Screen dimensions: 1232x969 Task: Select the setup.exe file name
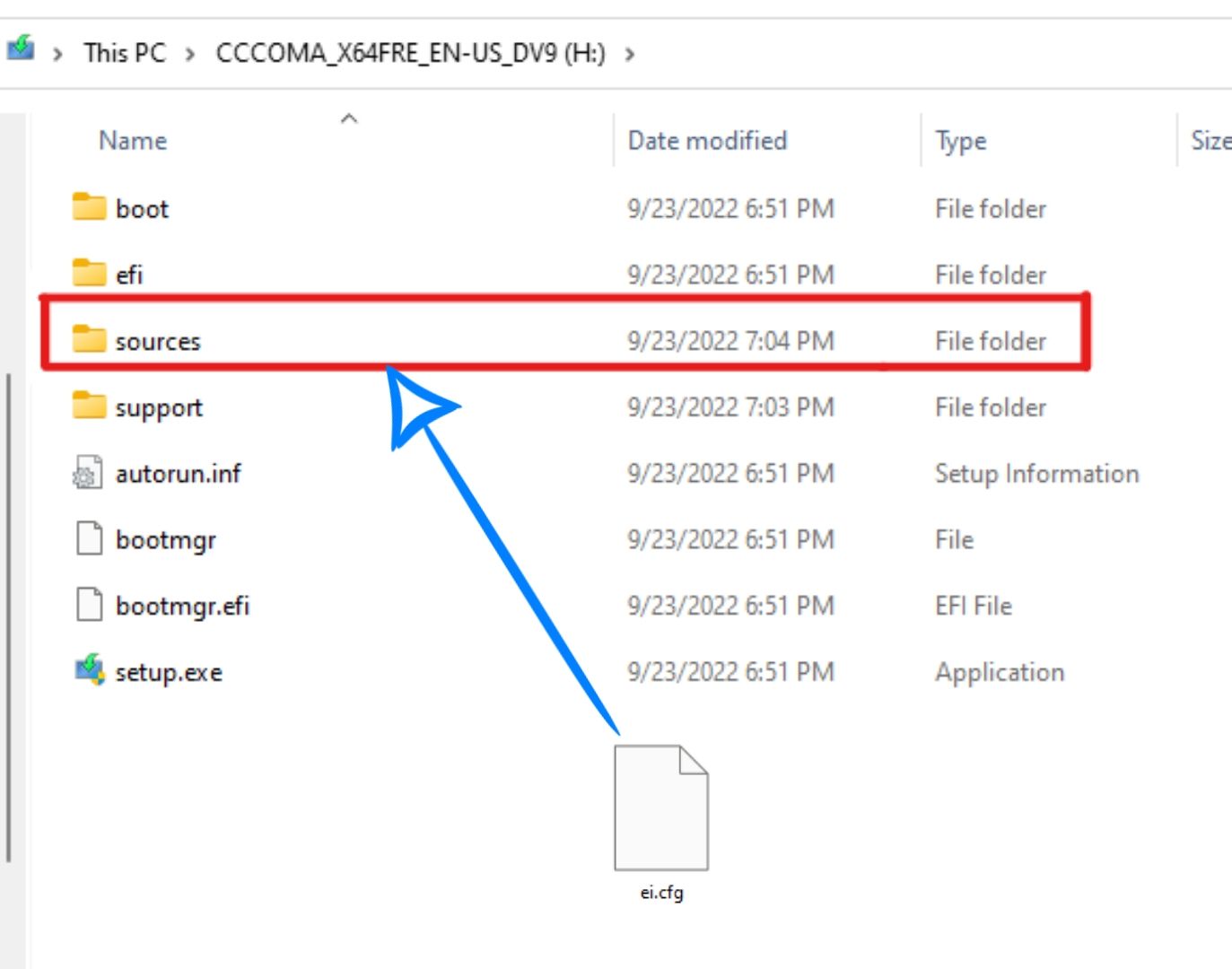pos(169,673)
